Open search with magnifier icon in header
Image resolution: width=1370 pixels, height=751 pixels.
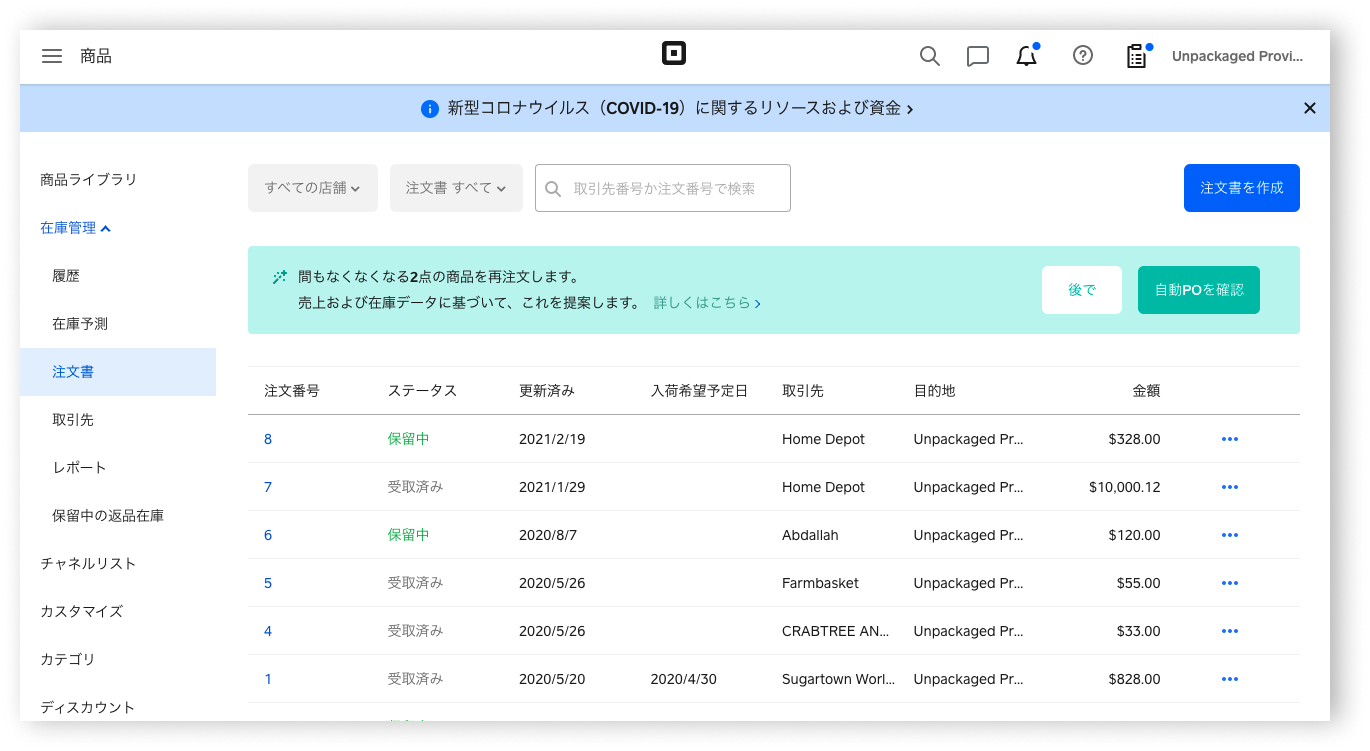tap(930, 56)
